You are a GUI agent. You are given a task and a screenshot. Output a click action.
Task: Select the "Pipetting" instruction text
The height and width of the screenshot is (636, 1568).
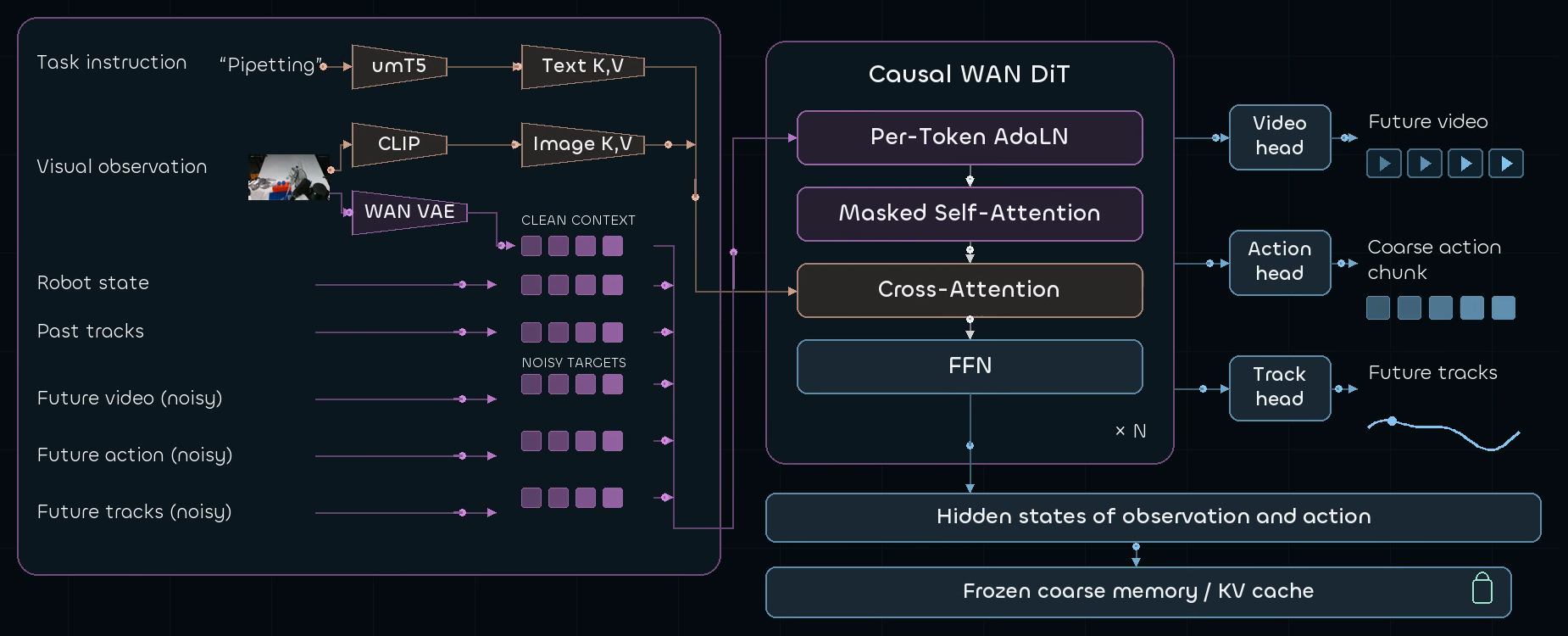[271, 65]
